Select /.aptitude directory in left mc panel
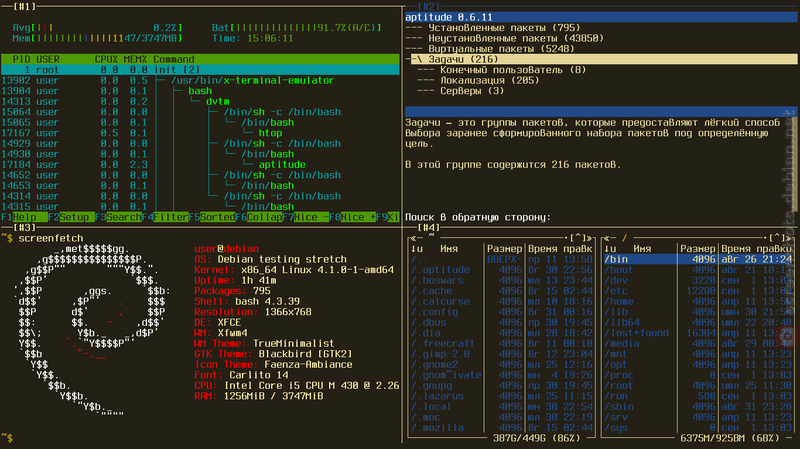 click(x=502, y=270)
